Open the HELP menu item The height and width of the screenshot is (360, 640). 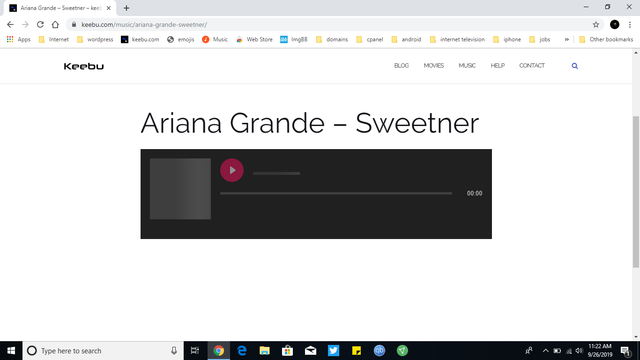coord(498,66)
